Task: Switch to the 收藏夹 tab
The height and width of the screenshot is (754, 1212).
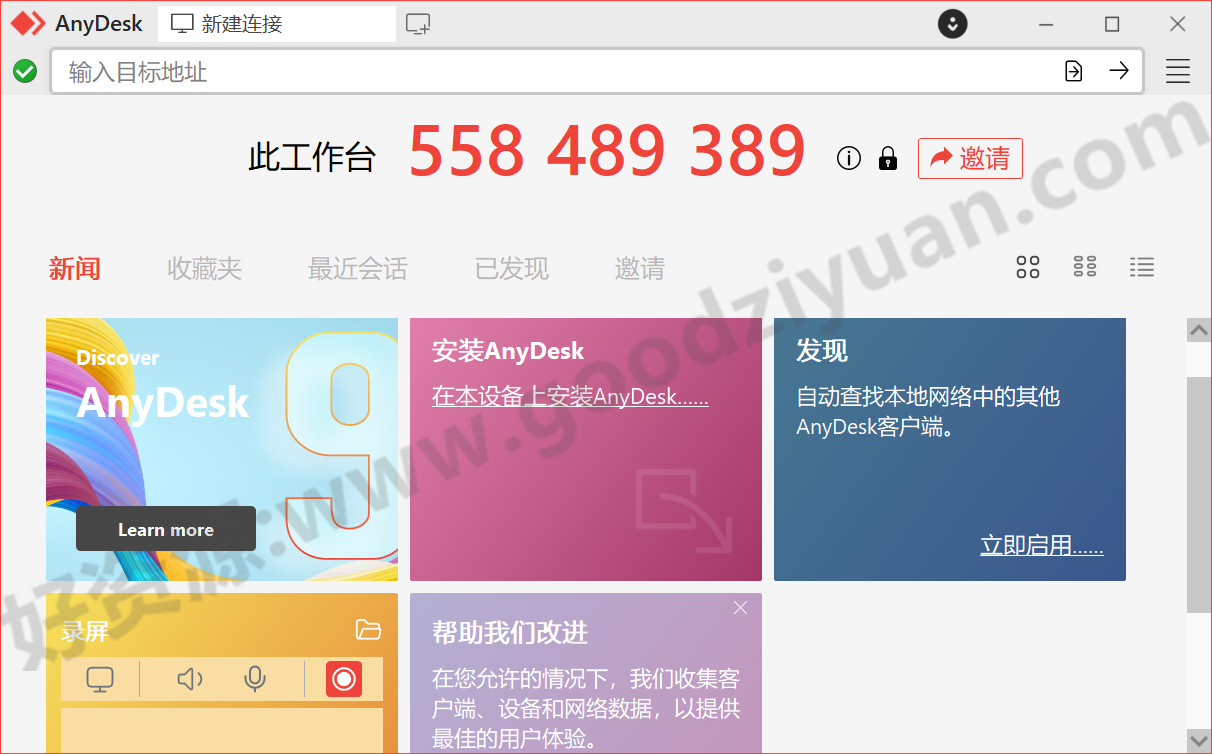Action: [204, 268]
